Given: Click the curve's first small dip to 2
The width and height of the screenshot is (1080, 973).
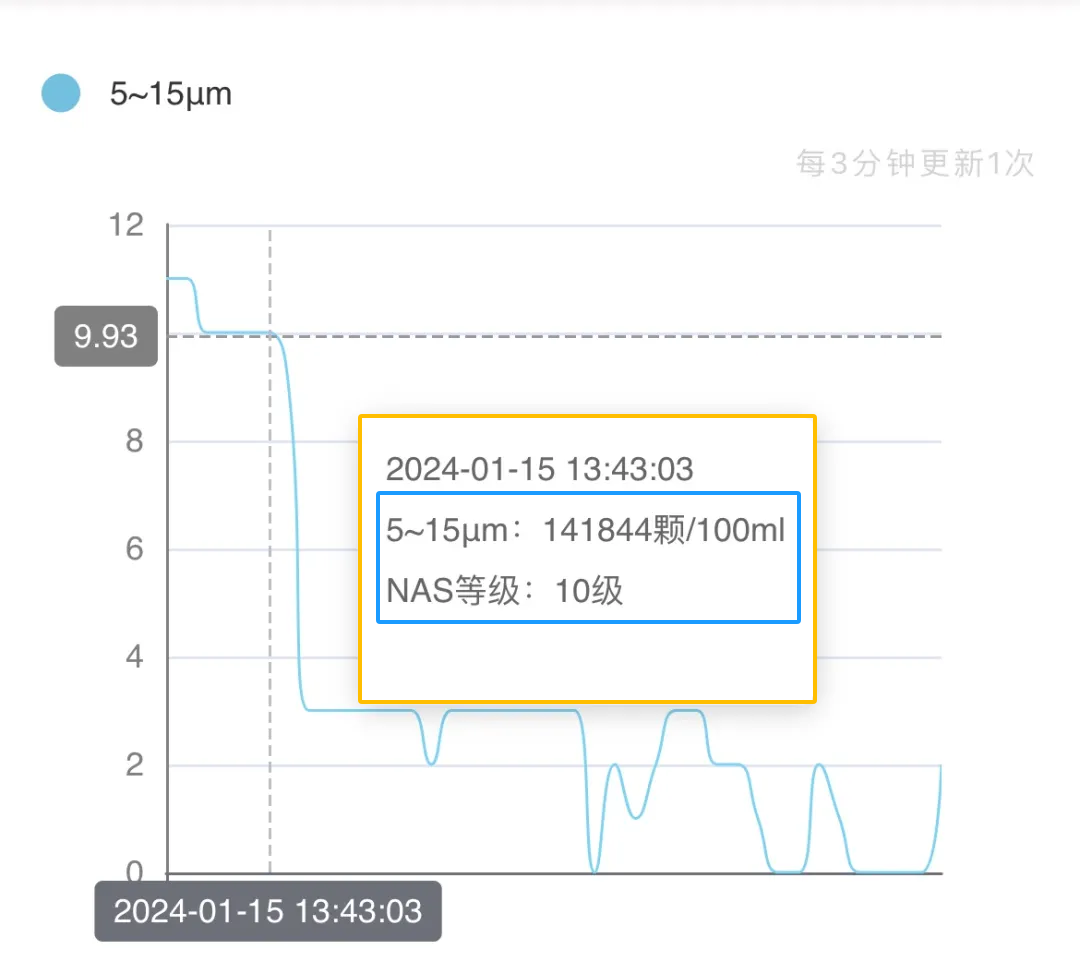Looking at the screenshot, I should [431, 763].
